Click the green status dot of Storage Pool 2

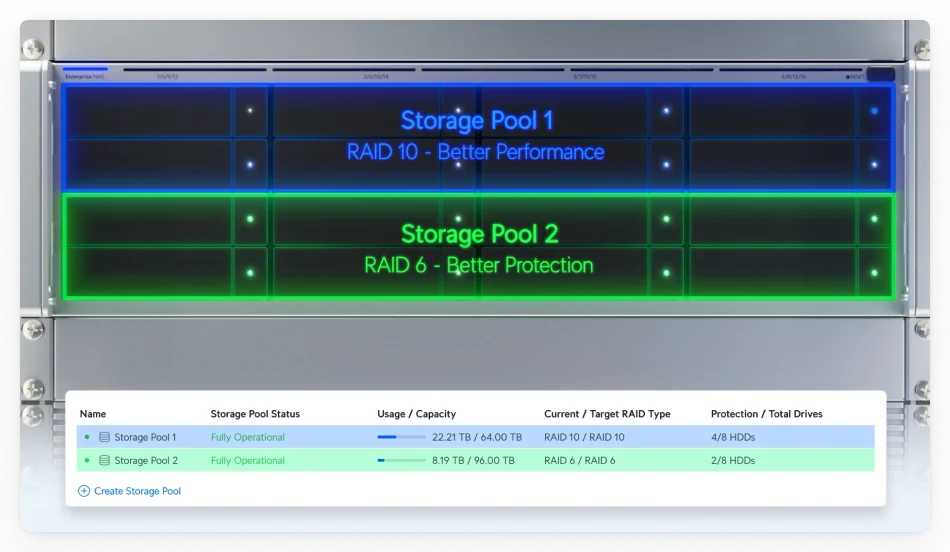(87, 461)
